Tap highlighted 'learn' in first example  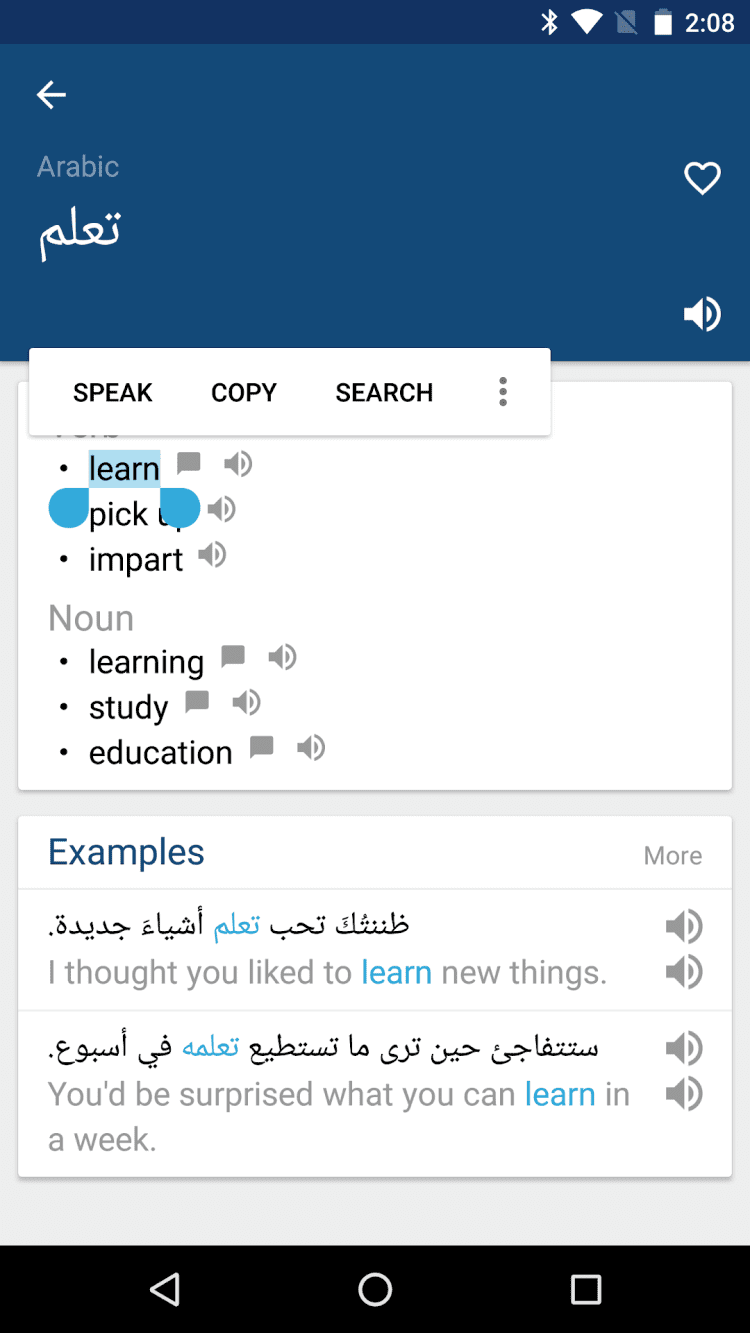(x=396, y=972)
